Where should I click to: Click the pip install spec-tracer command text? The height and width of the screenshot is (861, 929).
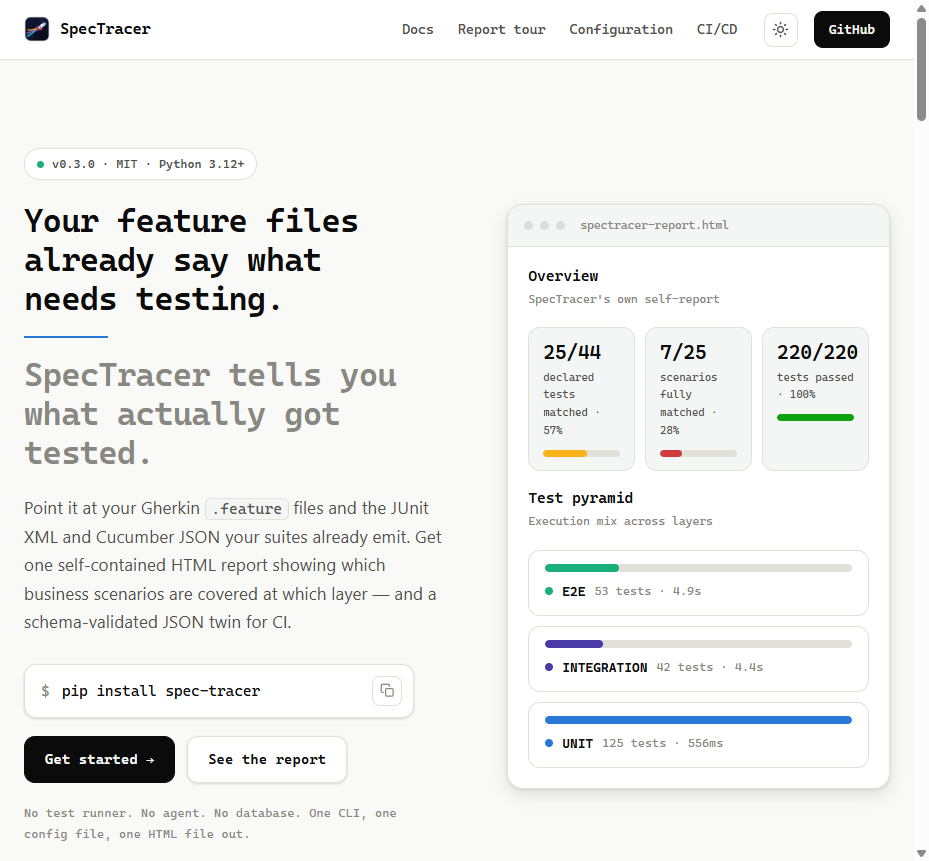(x=161, y=691)
